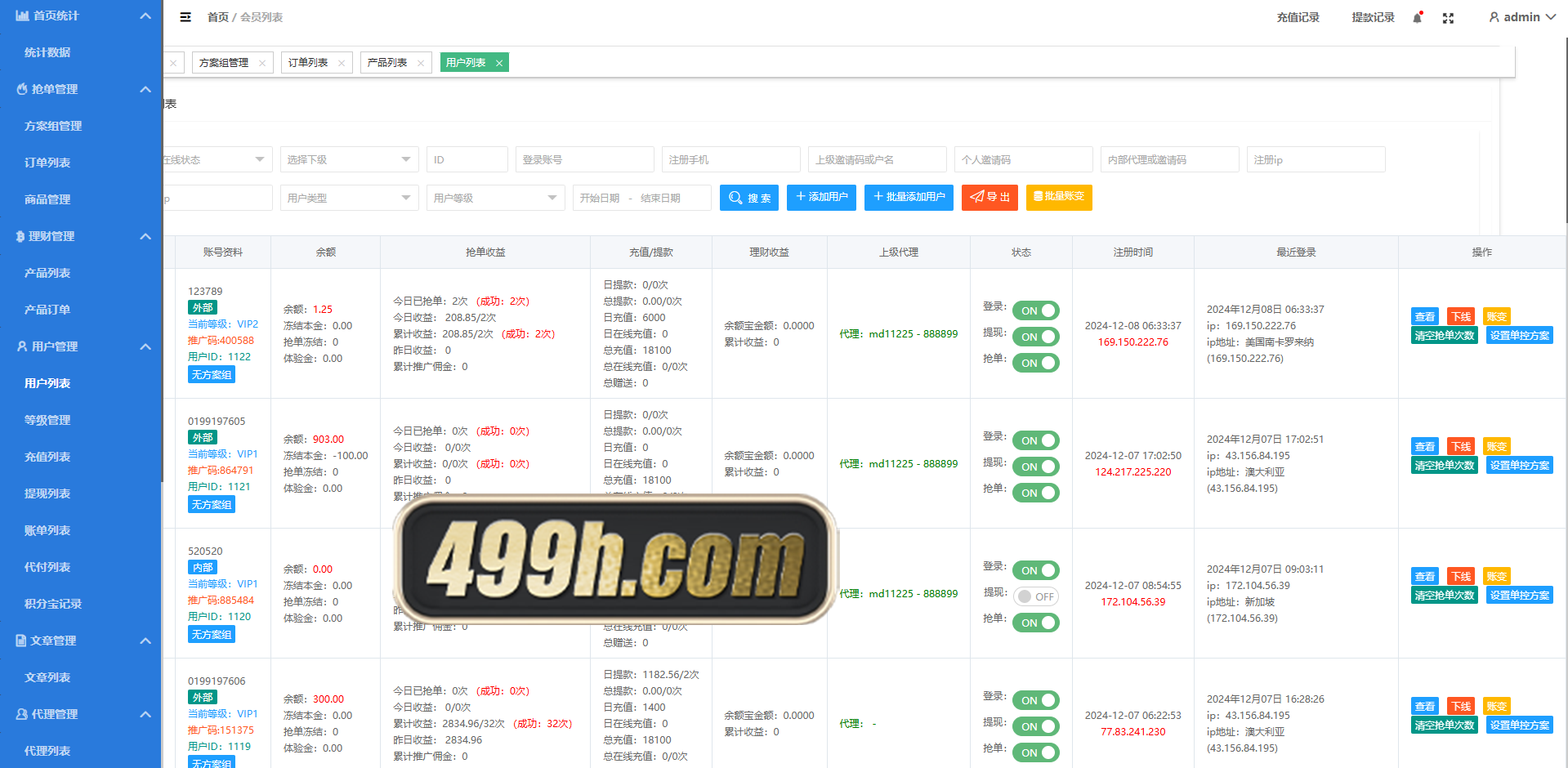
Task: Close the 产品列表 tab
Action: 421,63
